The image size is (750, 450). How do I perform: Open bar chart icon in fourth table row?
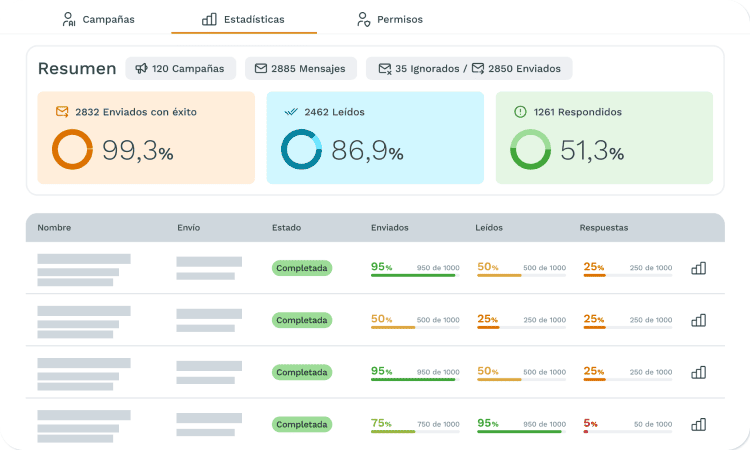tap(699, 424)
